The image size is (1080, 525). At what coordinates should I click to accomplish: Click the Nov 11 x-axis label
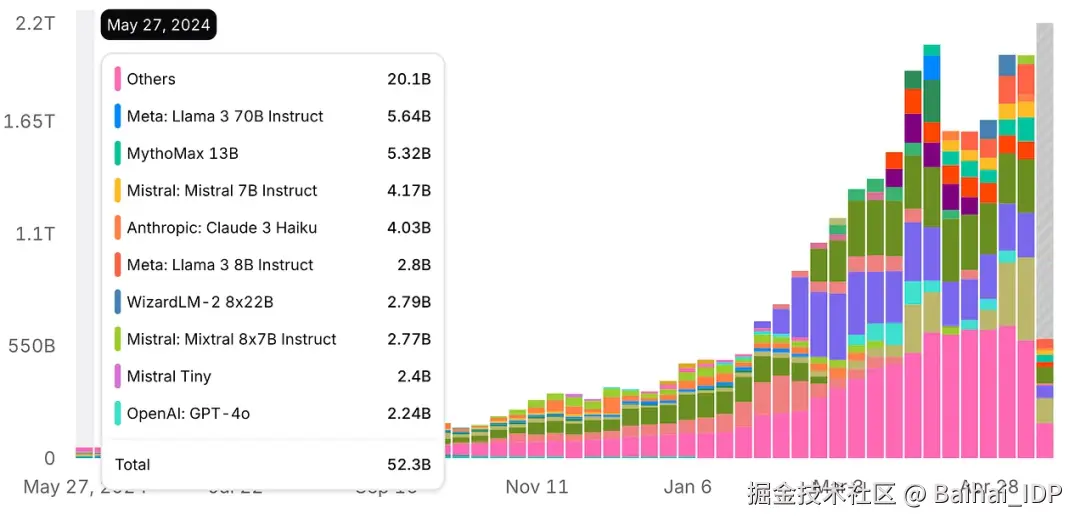pos(537,487)
